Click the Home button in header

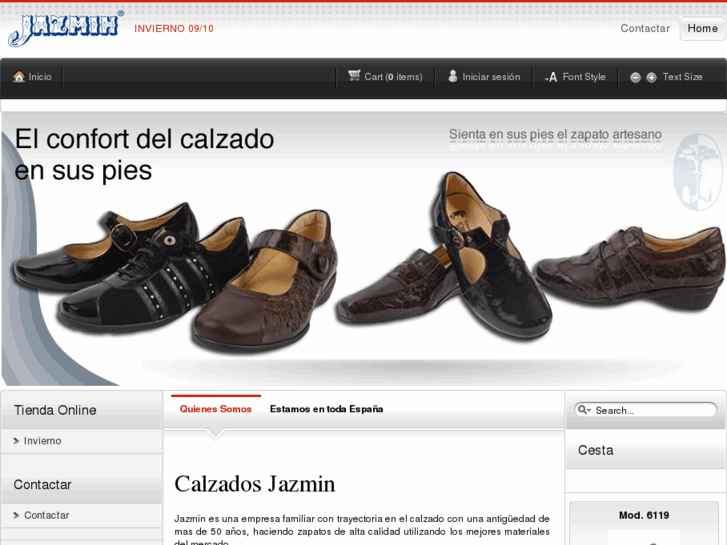pyautogui.click(x=702, y=28)
